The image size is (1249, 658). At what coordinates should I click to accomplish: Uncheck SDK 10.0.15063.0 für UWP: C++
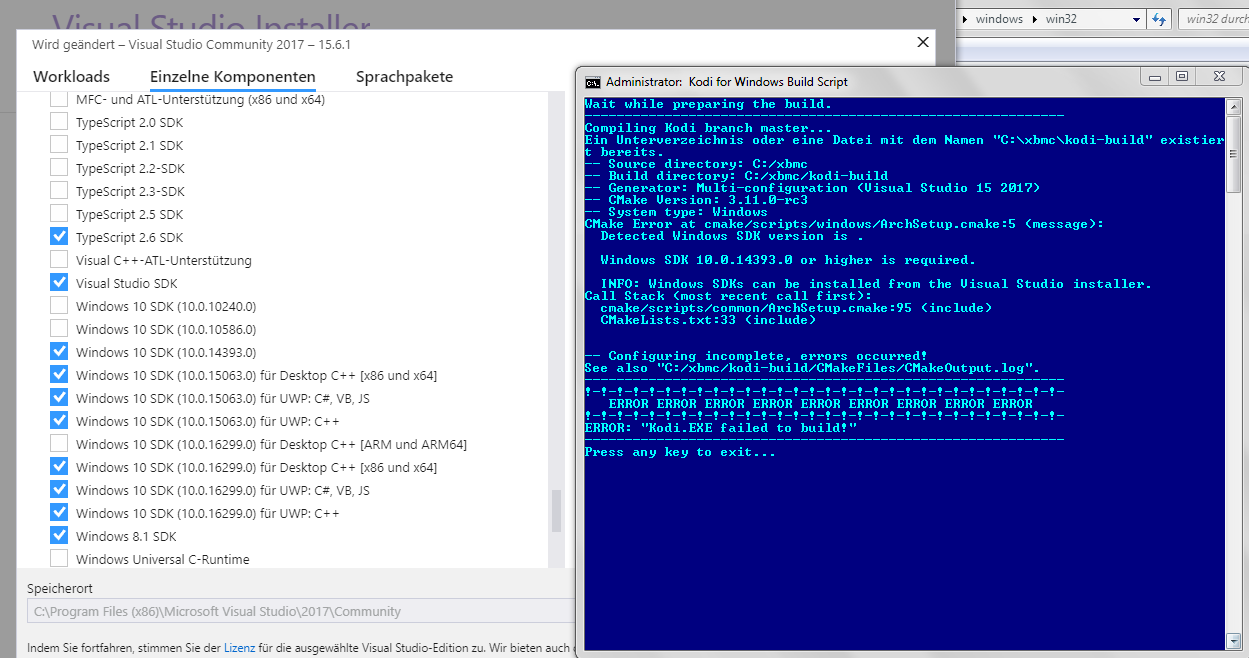[x=59, y=421]
